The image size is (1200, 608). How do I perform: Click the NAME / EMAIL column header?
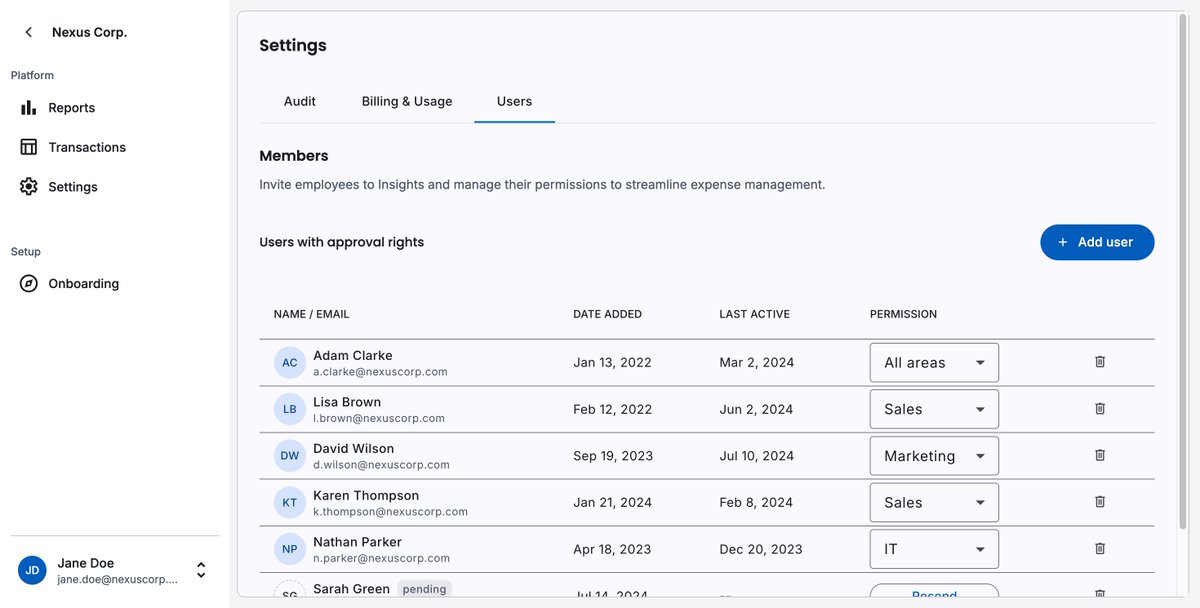click(x=311, y=314)
